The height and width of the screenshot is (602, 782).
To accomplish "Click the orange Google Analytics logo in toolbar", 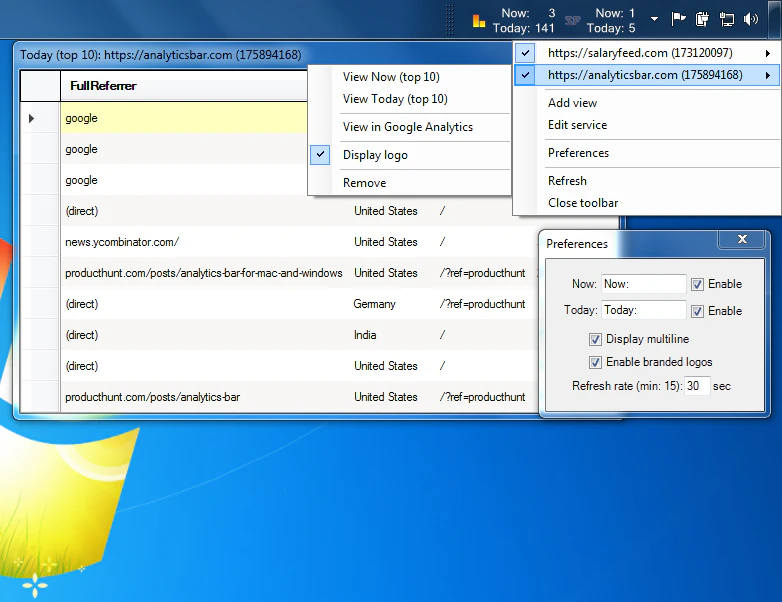I will 479,21.
